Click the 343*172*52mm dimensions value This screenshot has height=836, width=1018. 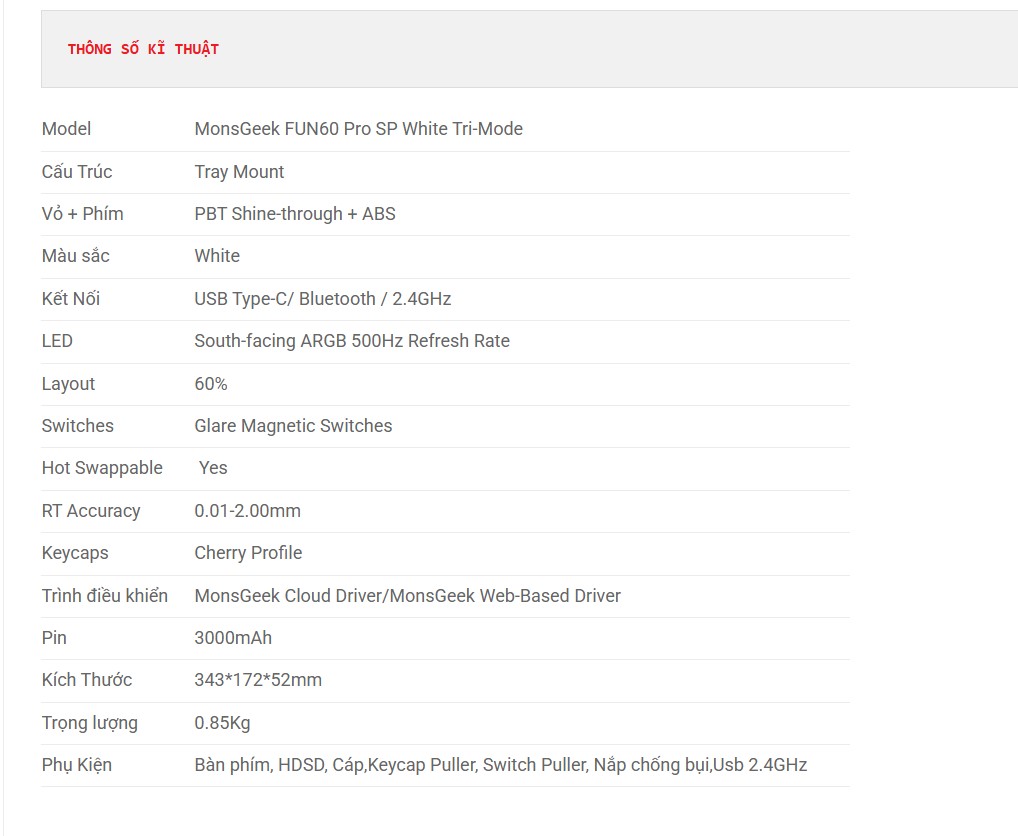(x=258, y=680)
